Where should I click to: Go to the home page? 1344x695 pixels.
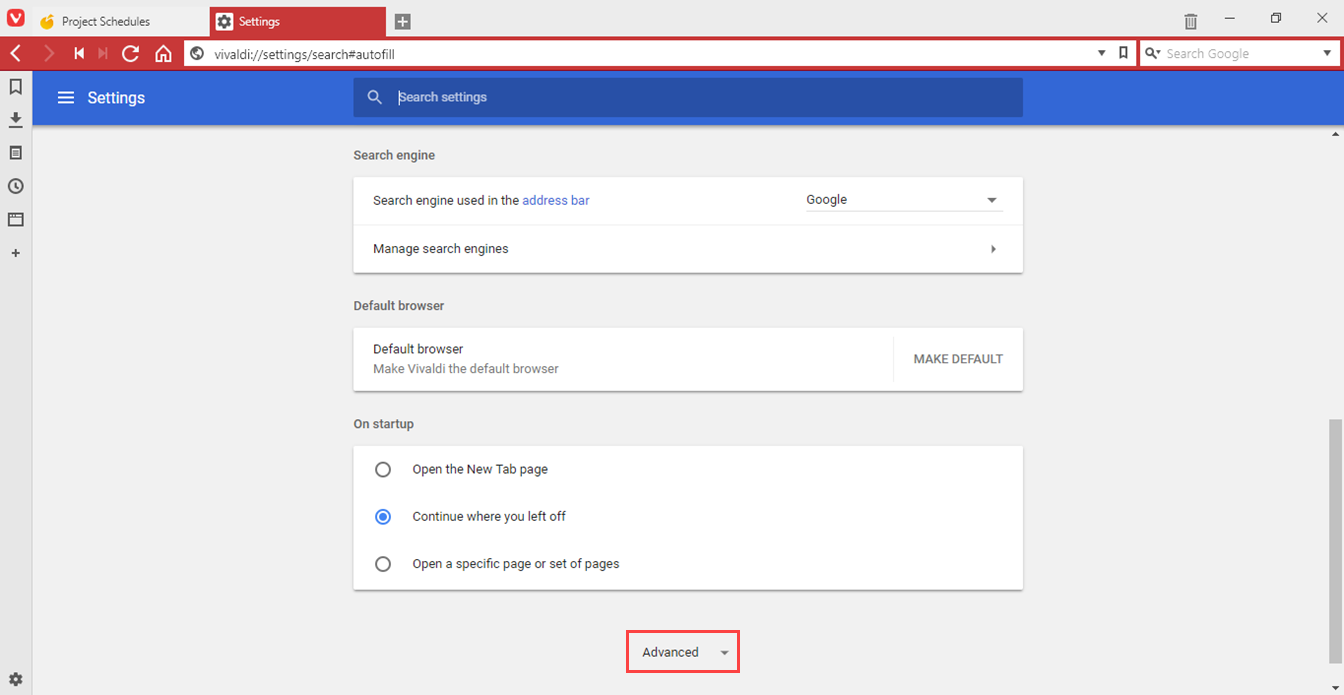pyautogui.click(x=163, y=54)
